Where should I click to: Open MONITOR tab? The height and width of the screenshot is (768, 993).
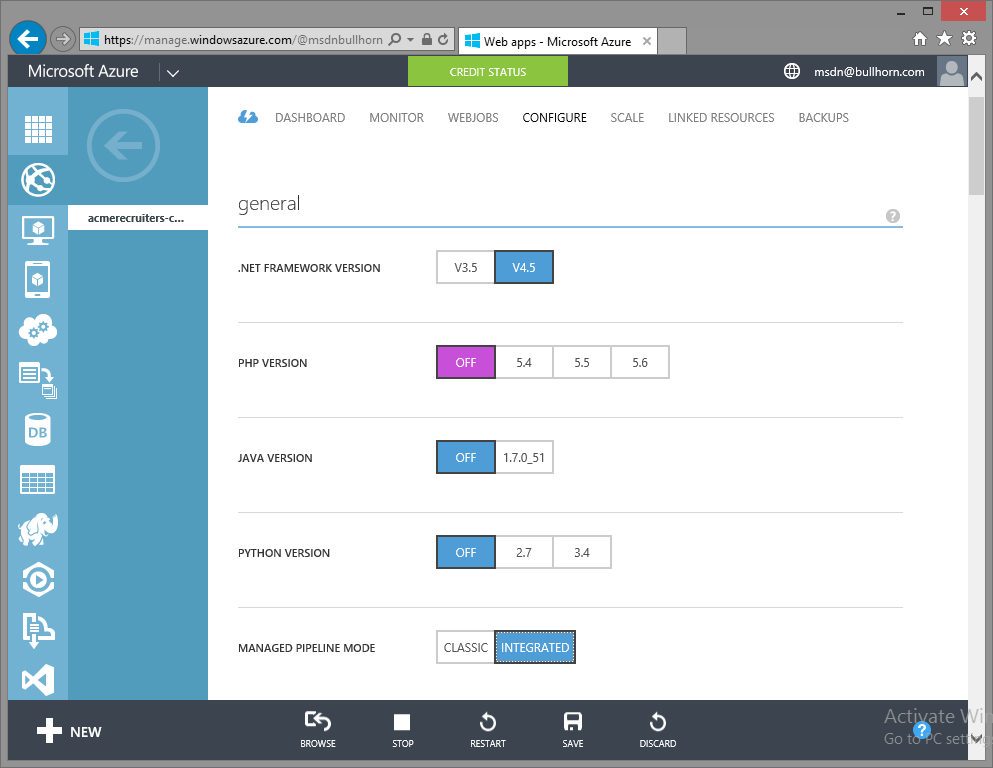coord(396,118)
